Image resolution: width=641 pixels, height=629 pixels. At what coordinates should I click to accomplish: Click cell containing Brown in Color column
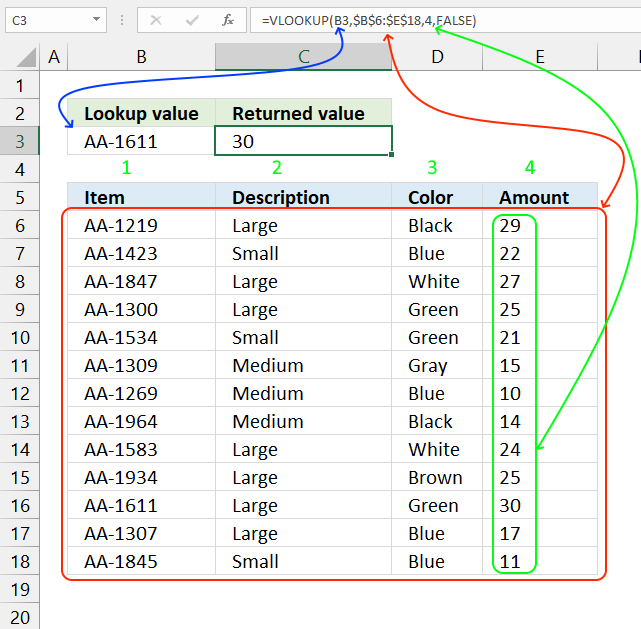(437, 477)
